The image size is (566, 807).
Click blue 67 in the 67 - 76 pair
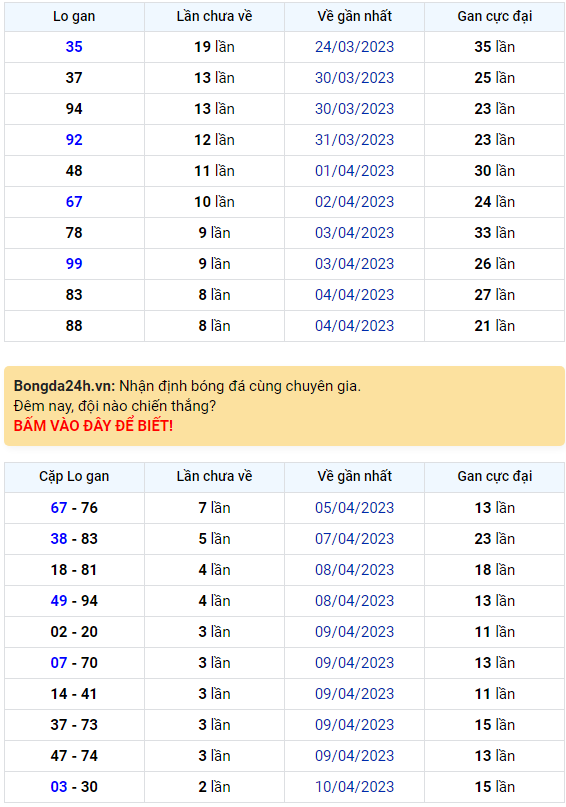[59, 508]
